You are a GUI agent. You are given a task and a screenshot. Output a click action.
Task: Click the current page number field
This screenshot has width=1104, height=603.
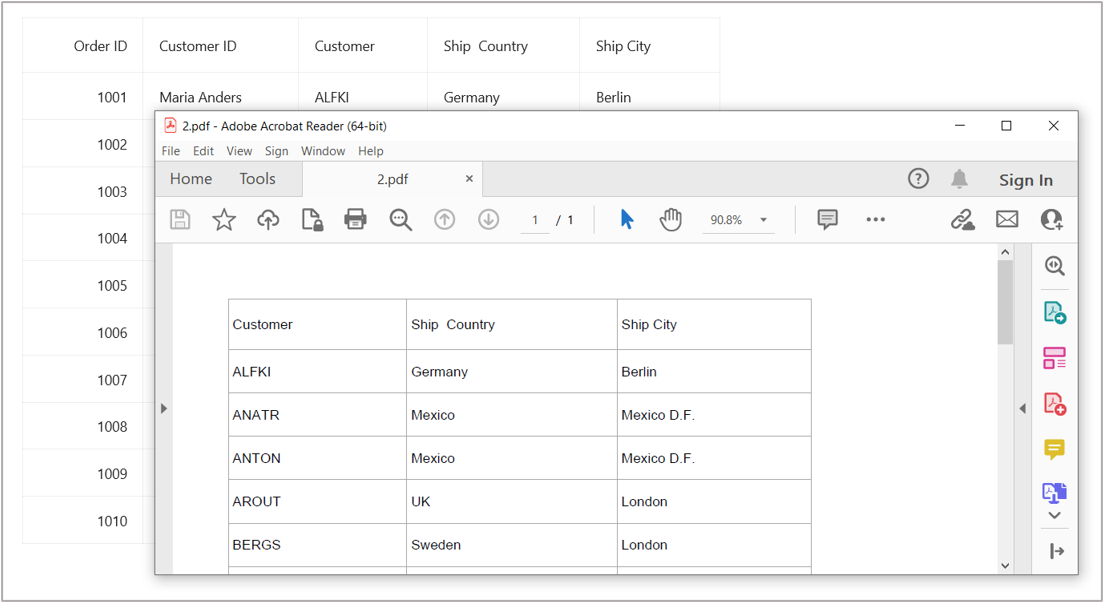point(535,220)
